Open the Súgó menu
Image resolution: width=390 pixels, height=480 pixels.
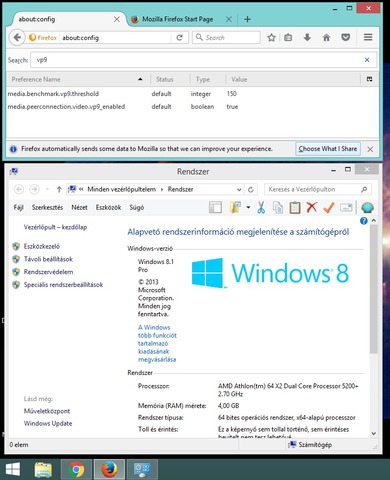pos(137,207)
